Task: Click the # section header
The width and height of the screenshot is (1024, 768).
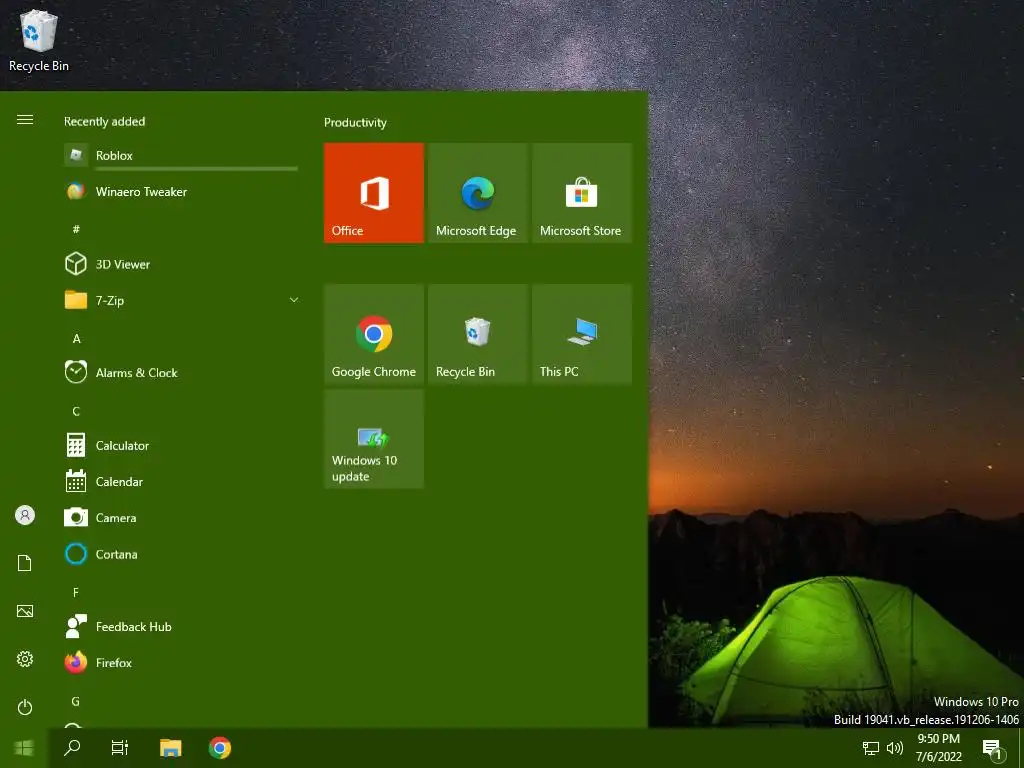Action: tap(76, 229)
